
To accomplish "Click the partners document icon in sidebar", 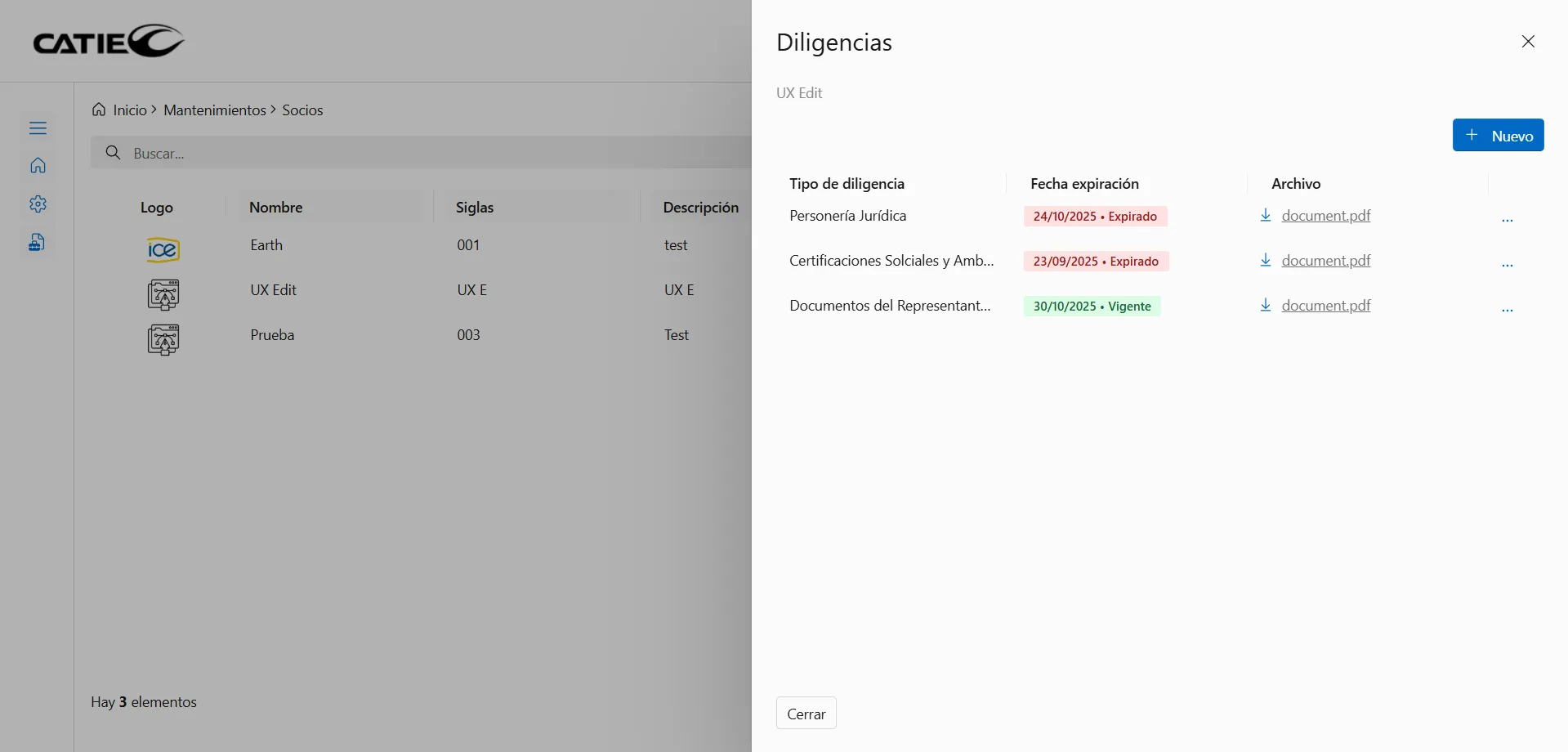I will click(x=38, y=243).
